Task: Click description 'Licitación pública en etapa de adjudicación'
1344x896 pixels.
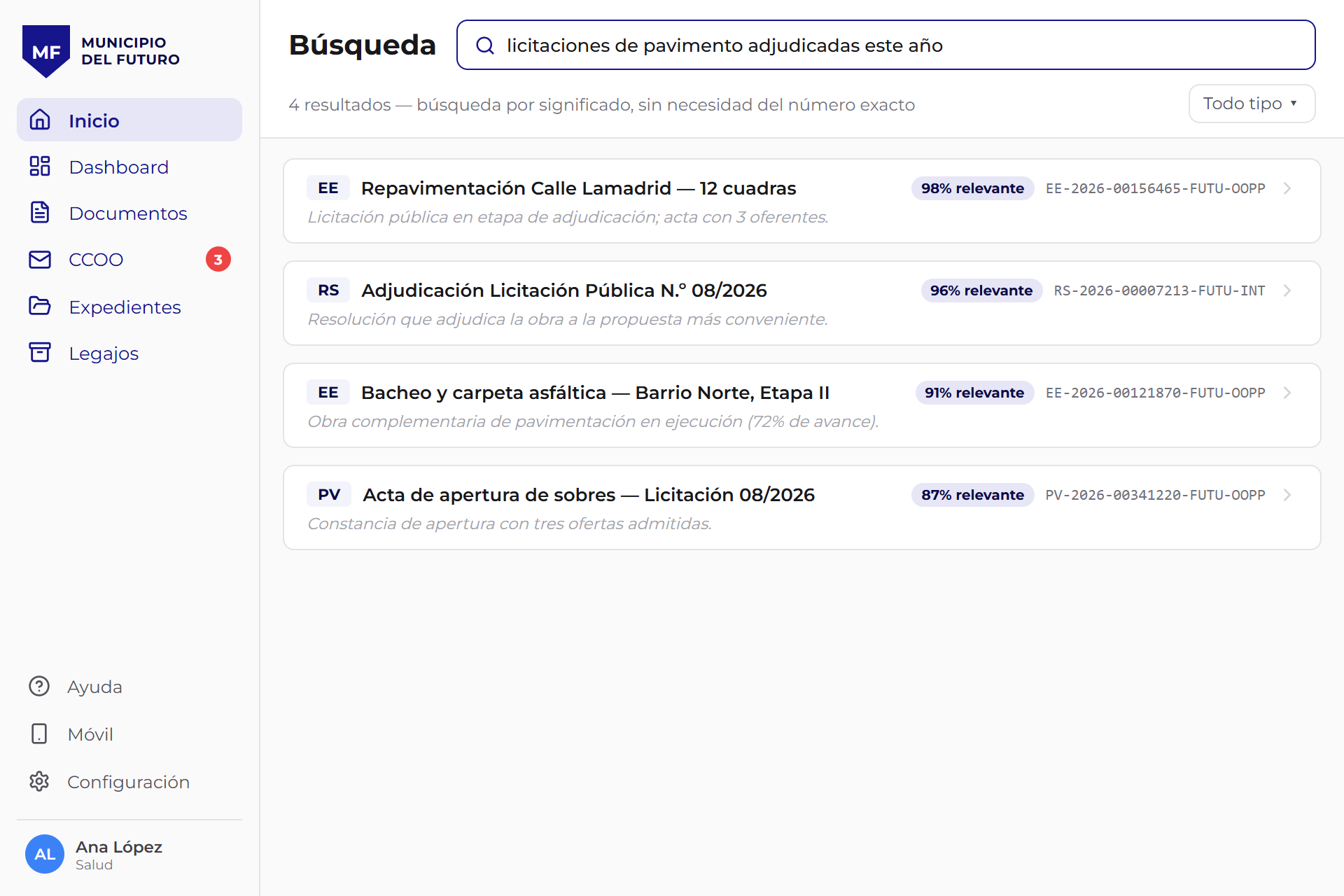Action: 568,217
